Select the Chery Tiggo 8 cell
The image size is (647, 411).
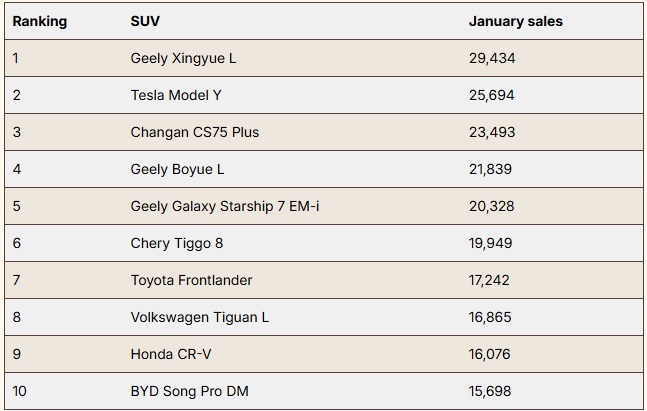point(176,243)
